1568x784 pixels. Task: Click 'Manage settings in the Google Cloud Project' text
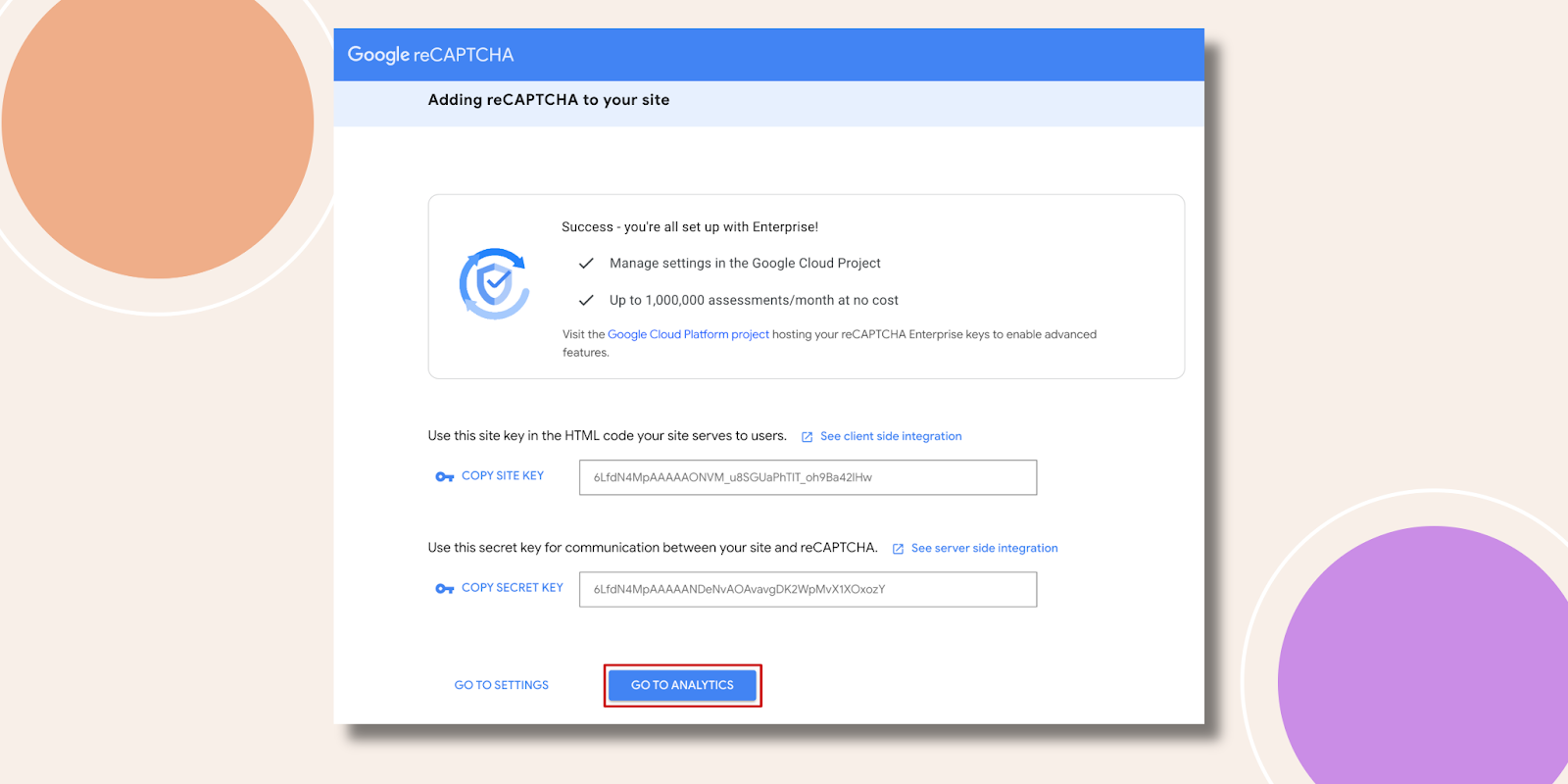point(745,264)
